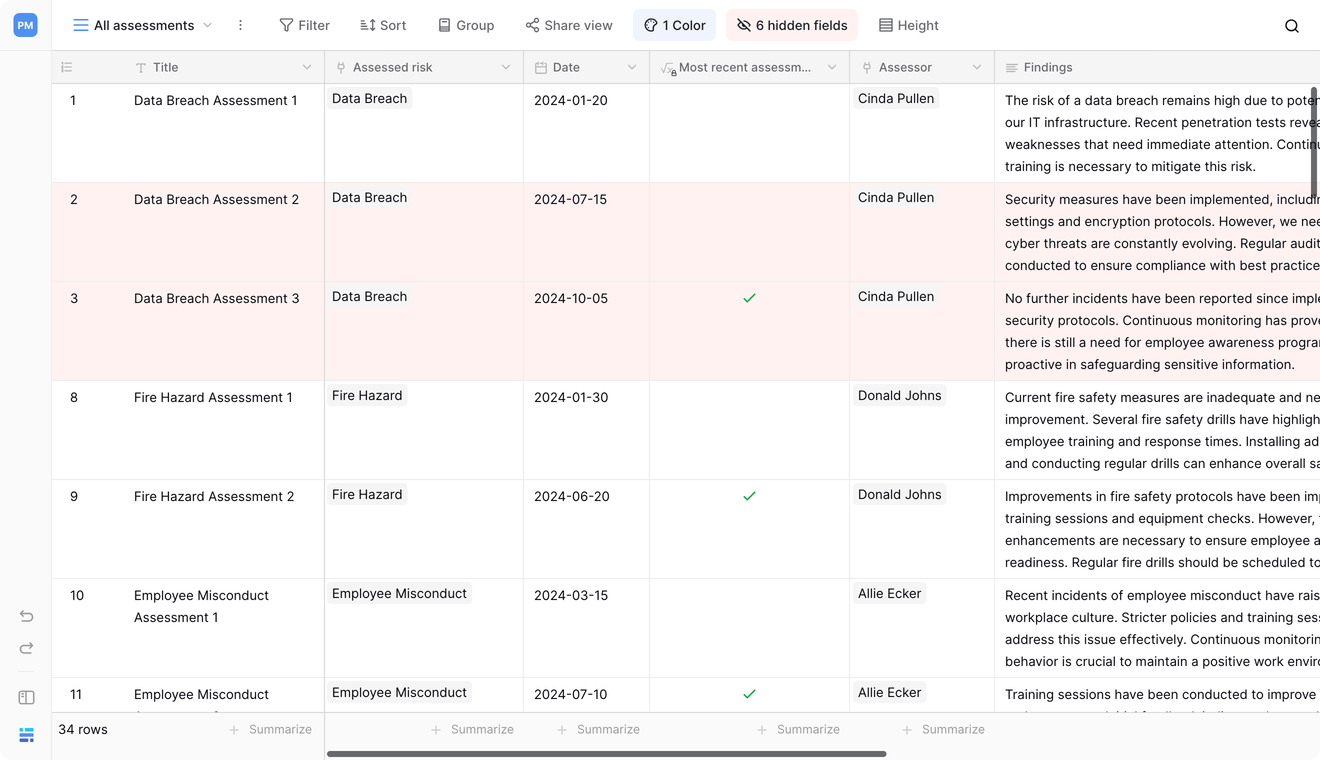Open the Filter menu
Viewport: 1320px width, 760px height.
[304, 25]
